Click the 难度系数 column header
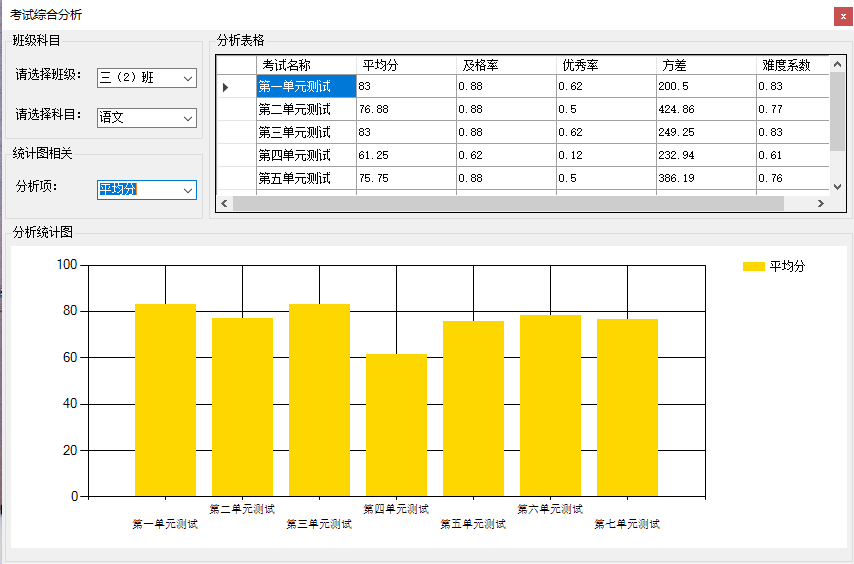Image resolution: width=854 pixels, height=564 pixels. tap(792, 65)
